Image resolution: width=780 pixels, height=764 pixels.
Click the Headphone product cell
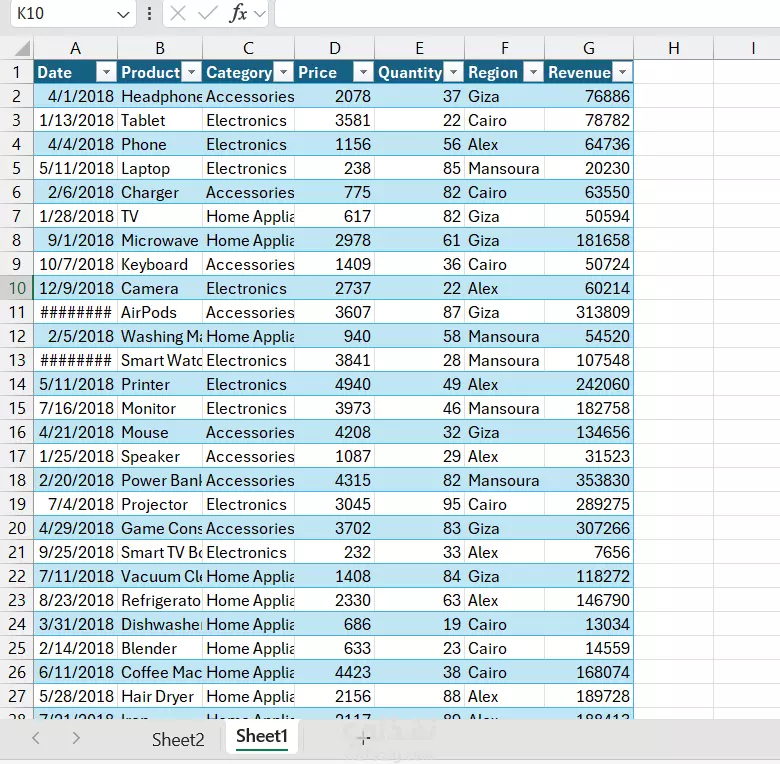(x=160, y=96)
